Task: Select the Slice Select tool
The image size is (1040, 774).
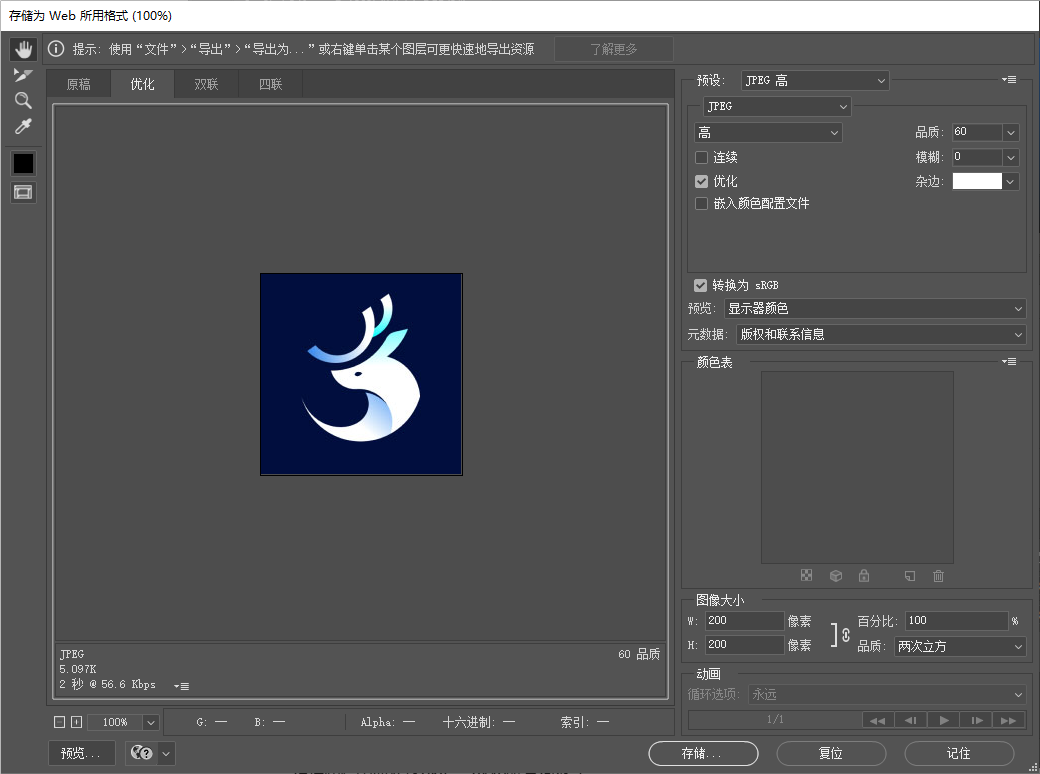Action: coord(23,75)
